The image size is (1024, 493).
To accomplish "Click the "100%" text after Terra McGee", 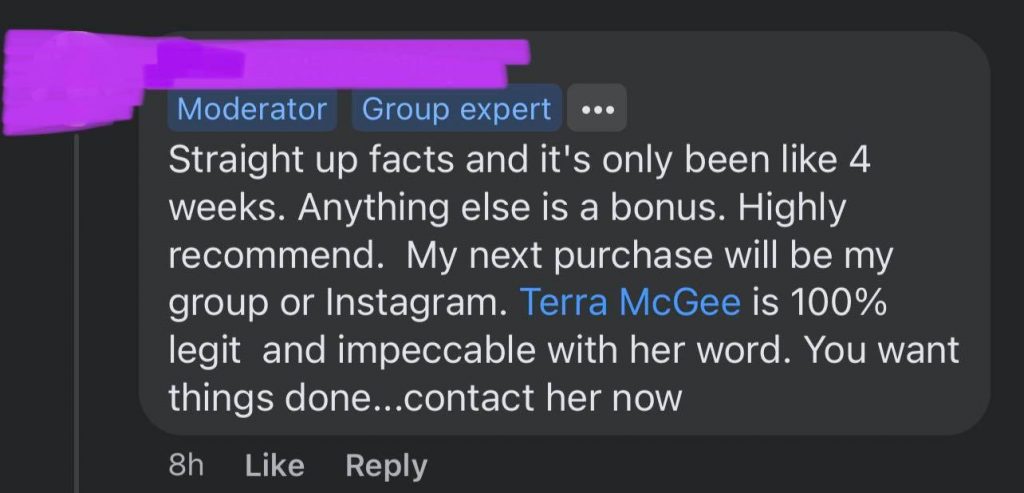I will point(838,303).
